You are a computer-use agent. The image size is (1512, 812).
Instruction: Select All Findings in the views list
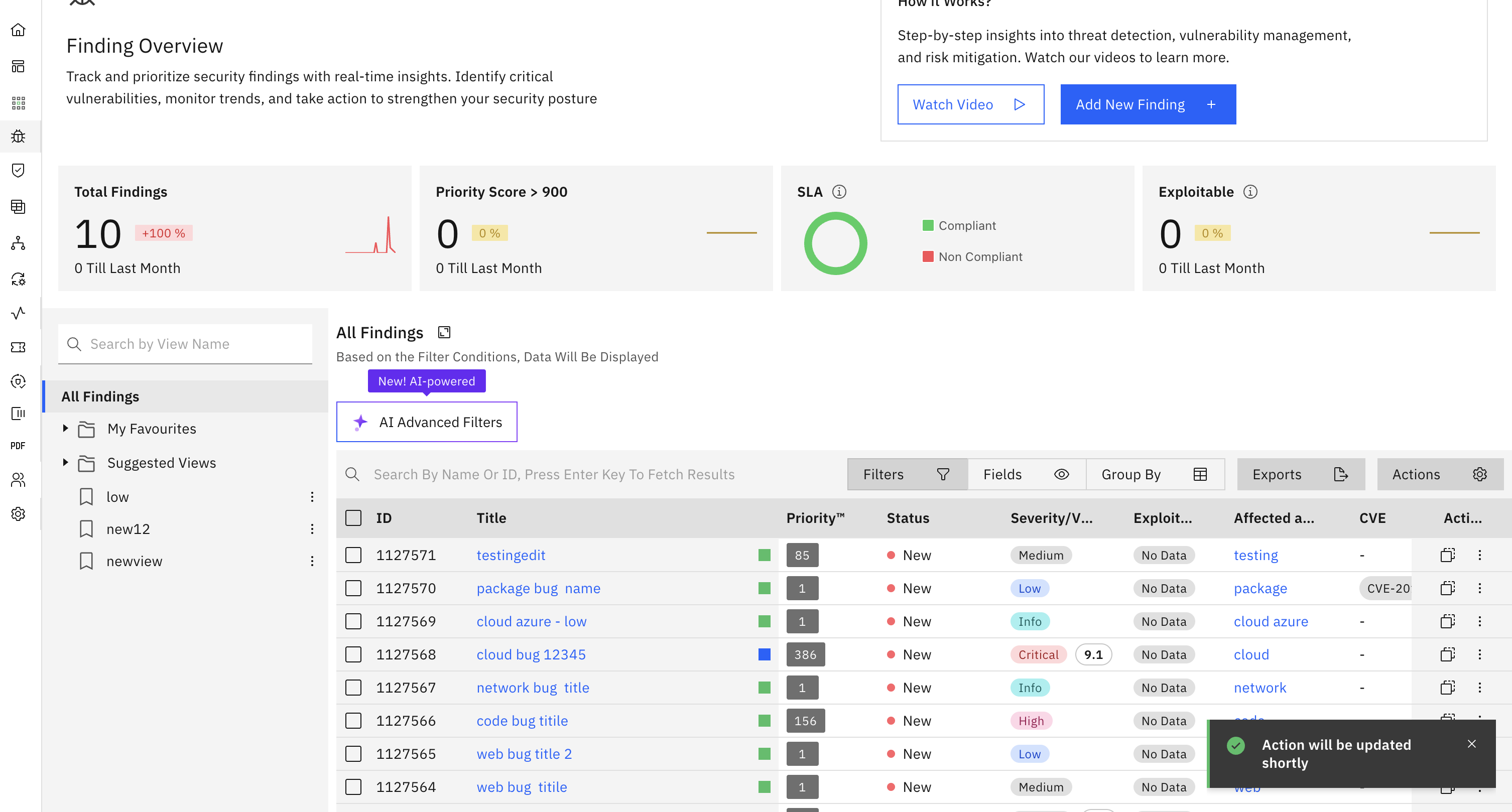tap(100, 396)
